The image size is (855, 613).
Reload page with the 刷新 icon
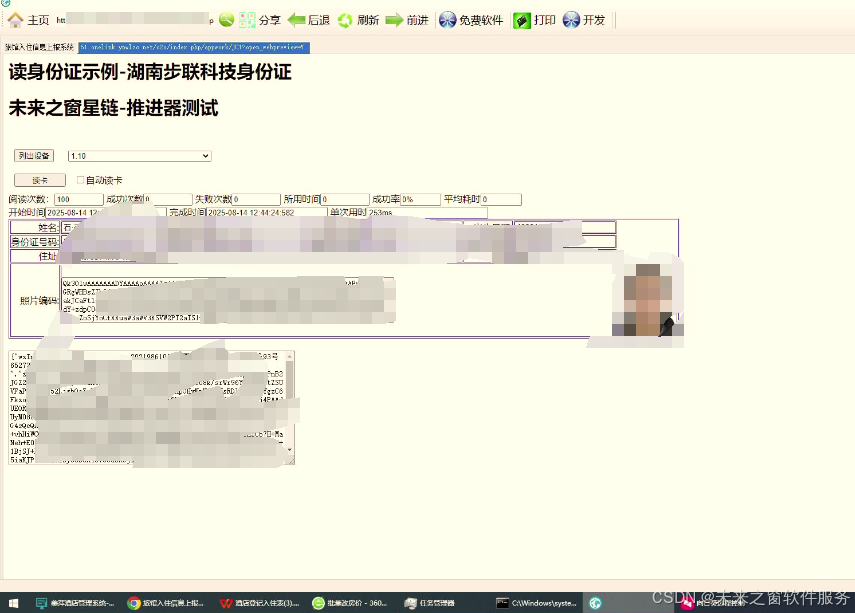[x=345, y=20]
